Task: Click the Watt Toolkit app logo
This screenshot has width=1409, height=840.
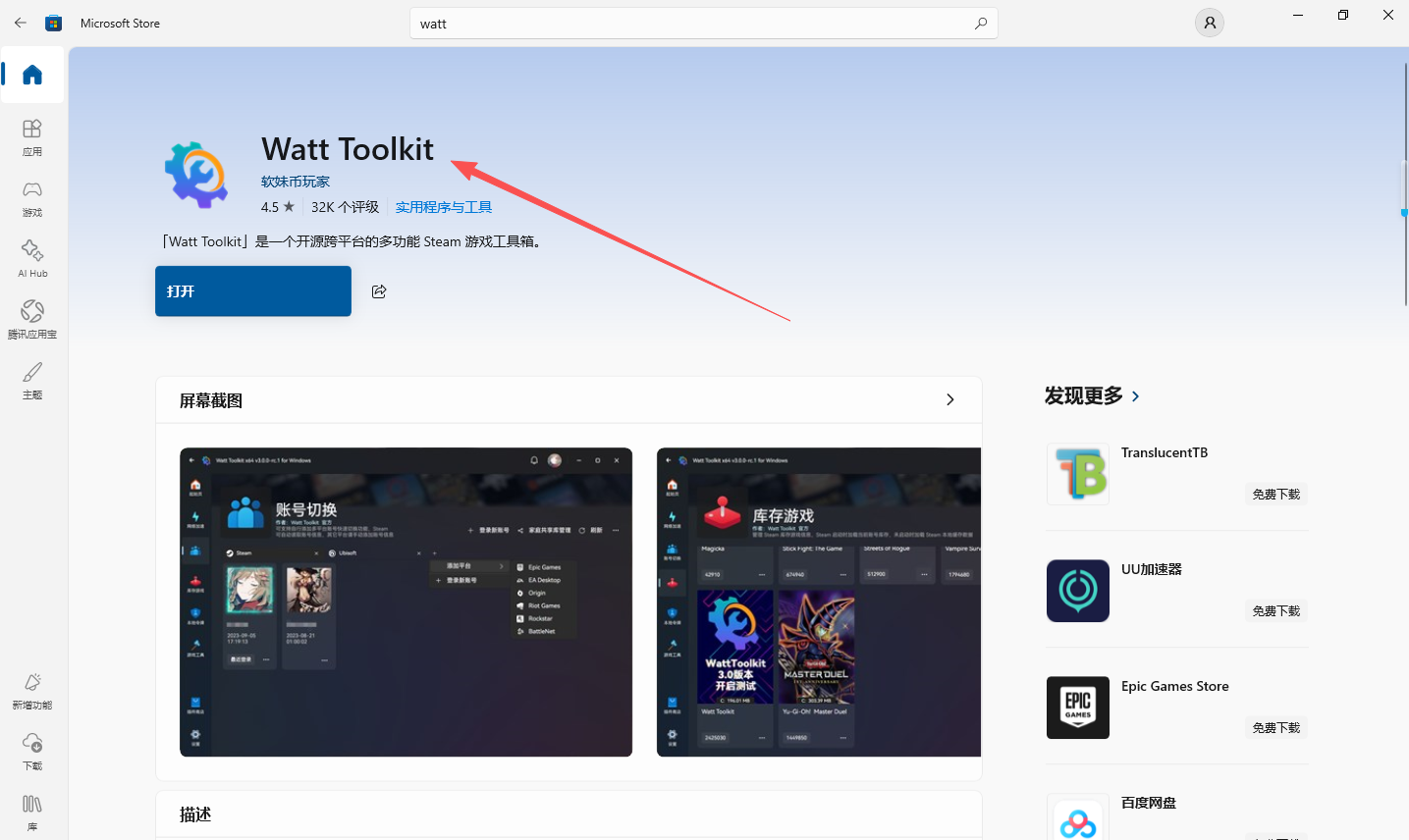Action: point(196,175)
